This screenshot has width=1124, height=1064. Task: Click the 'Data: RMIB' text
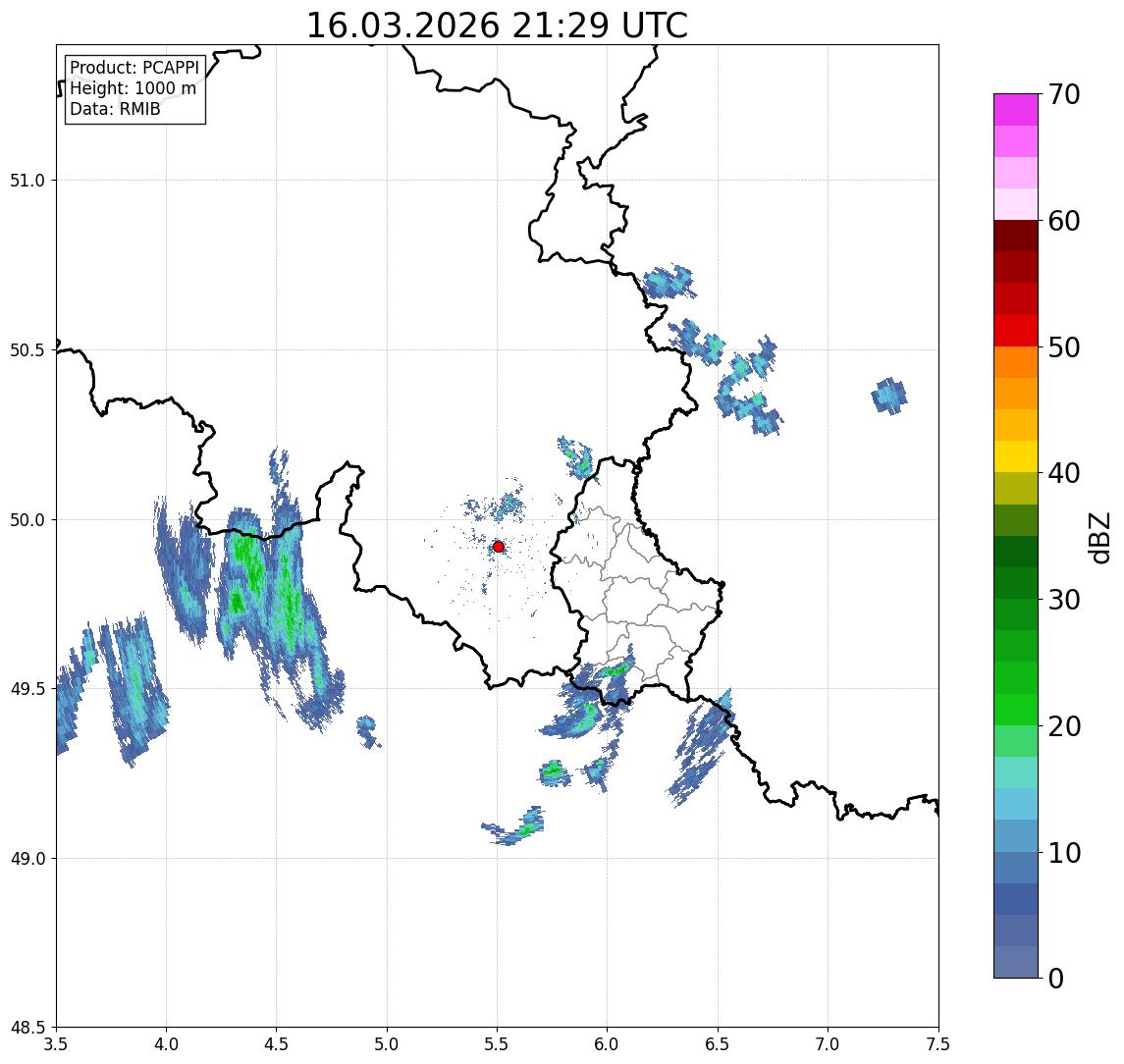115,109
